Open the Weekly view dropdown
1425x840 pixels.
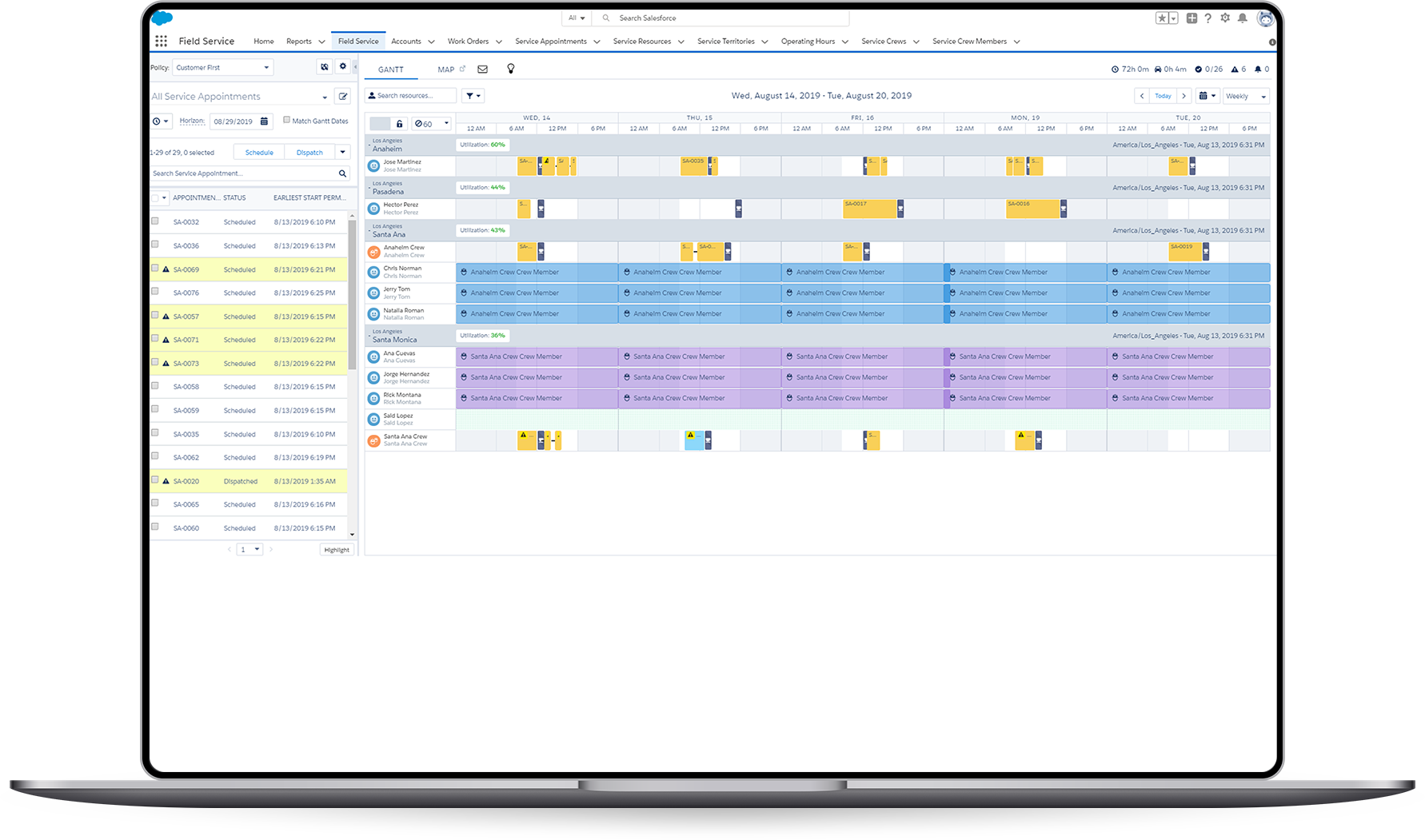tap(1247, 96)
